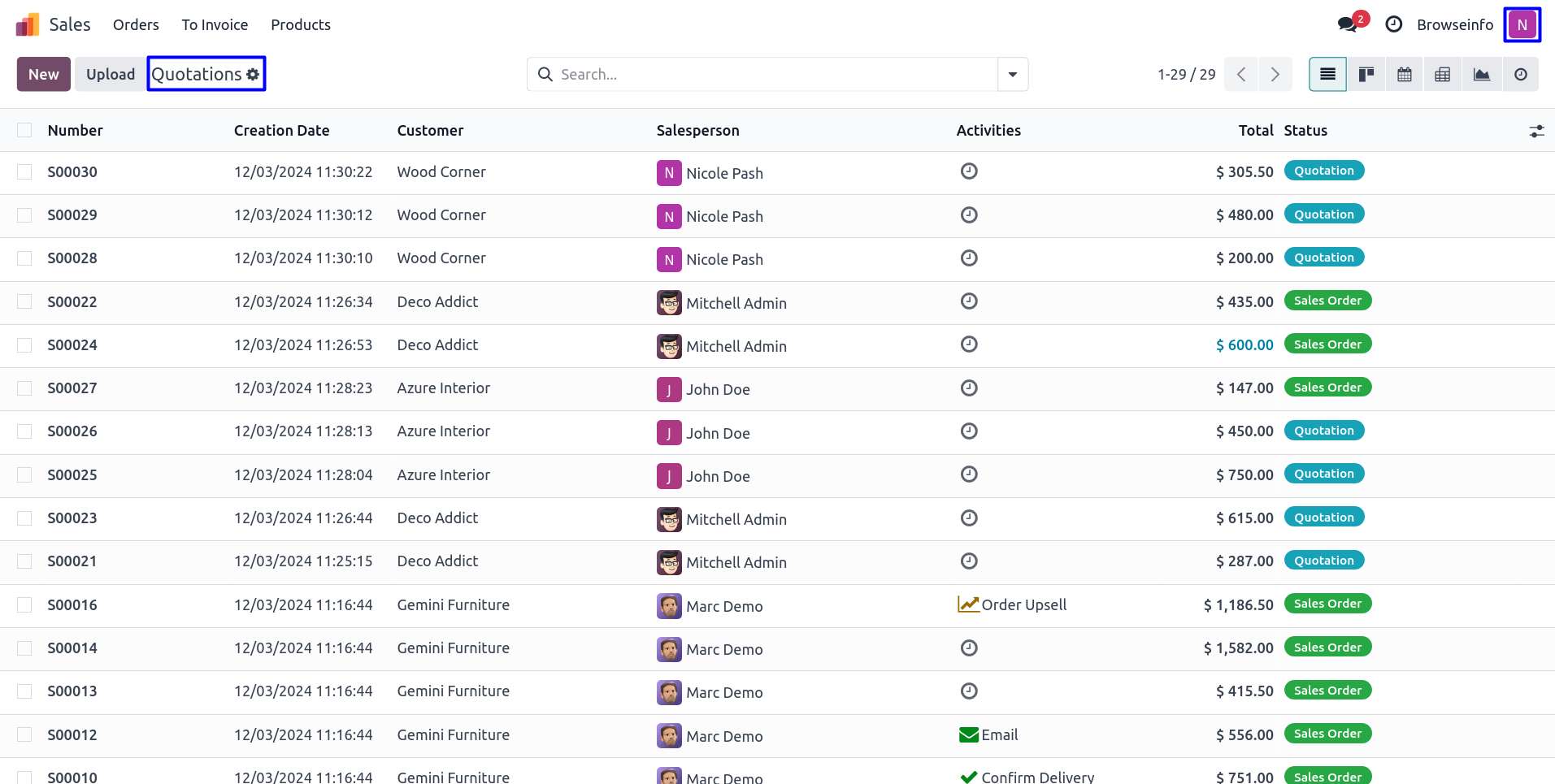Image resolution: width=1555 pixels, height=784 pixels.
Task: Click the Upload button
Action: tap(111, 75)
